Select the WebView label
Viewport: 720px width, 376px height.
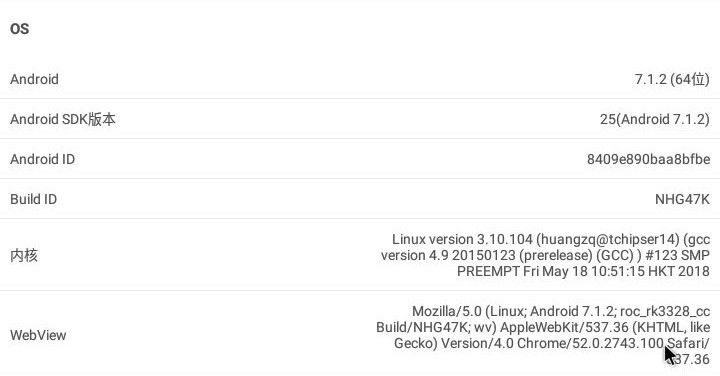38,335
